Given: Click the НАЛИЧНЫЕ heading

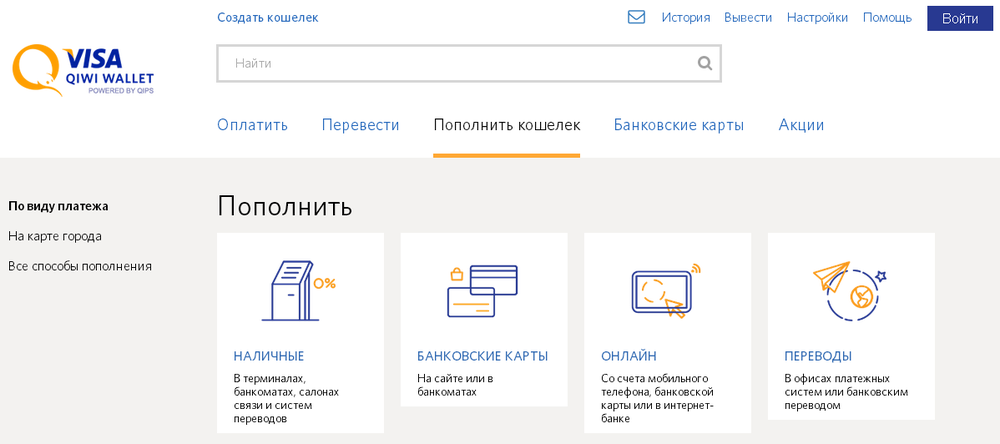Looking at the screenshot, I should pyautogui.click(x=268, y=356).
